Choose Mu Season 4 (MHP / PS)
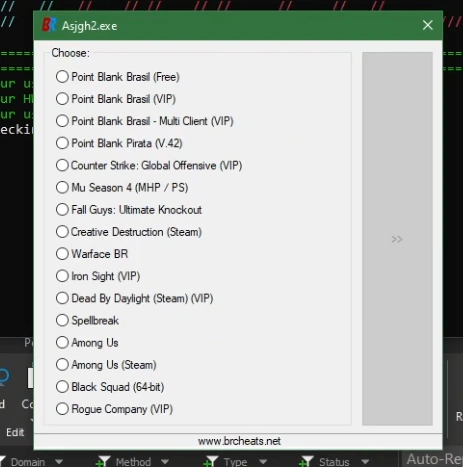 (x=122, y=187)
